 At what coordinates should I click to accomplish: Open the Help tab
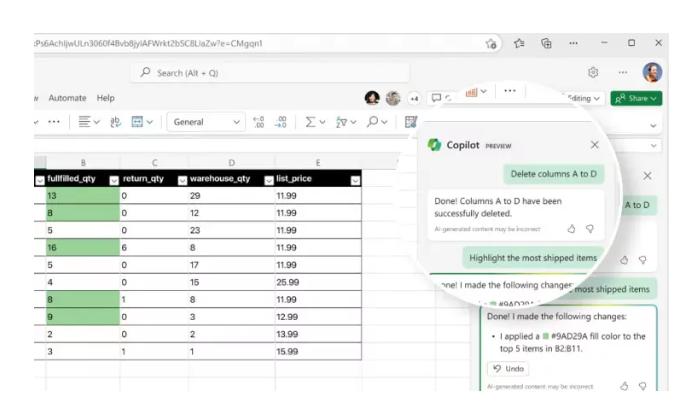tap(106, 98)
